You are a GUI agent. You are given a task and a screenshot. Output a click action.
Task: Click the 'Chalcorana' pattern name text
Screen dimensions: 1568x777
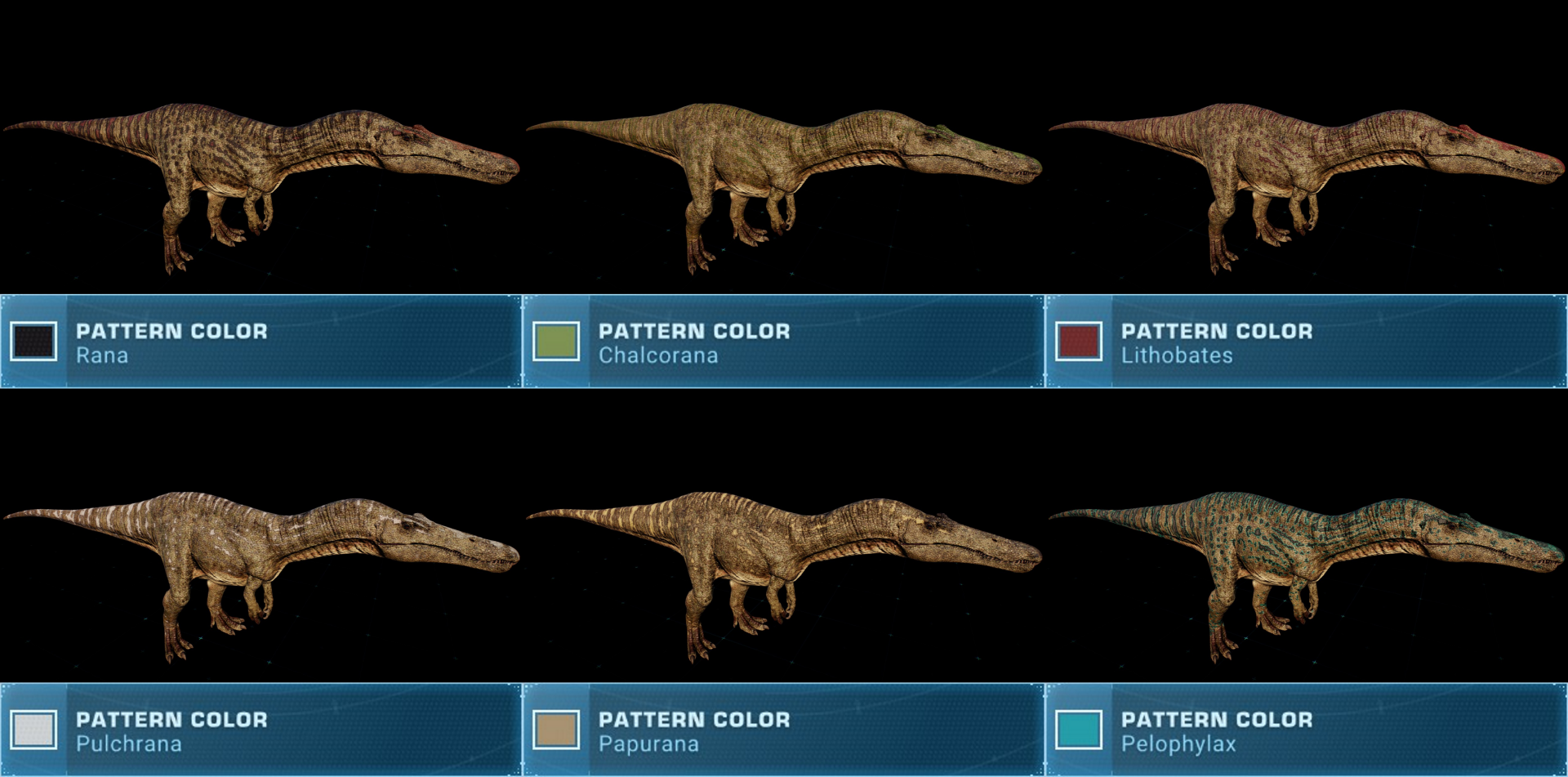[x=658, y=356]
